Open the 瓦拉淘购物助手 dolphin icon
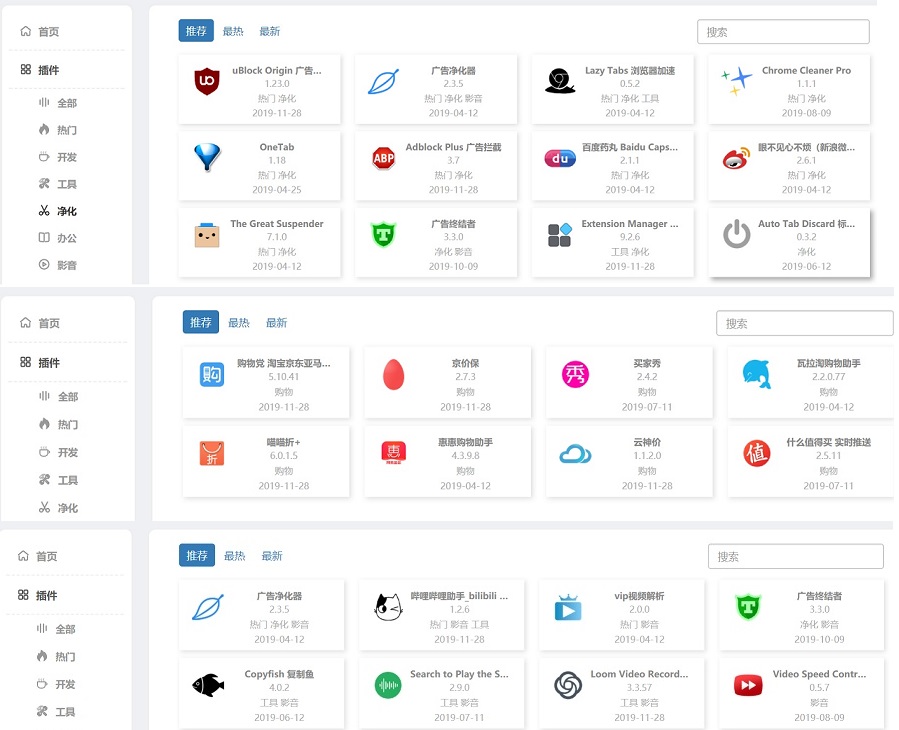899x730 pixels. pyautogui.click(x=756, y=375)
